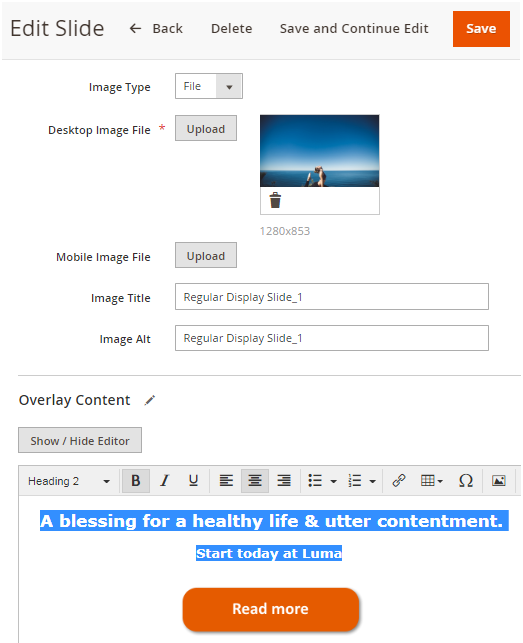Expand the numbered list style arrow
The width and height of the screenshot is (523, 643).
(x=372, y=481)
